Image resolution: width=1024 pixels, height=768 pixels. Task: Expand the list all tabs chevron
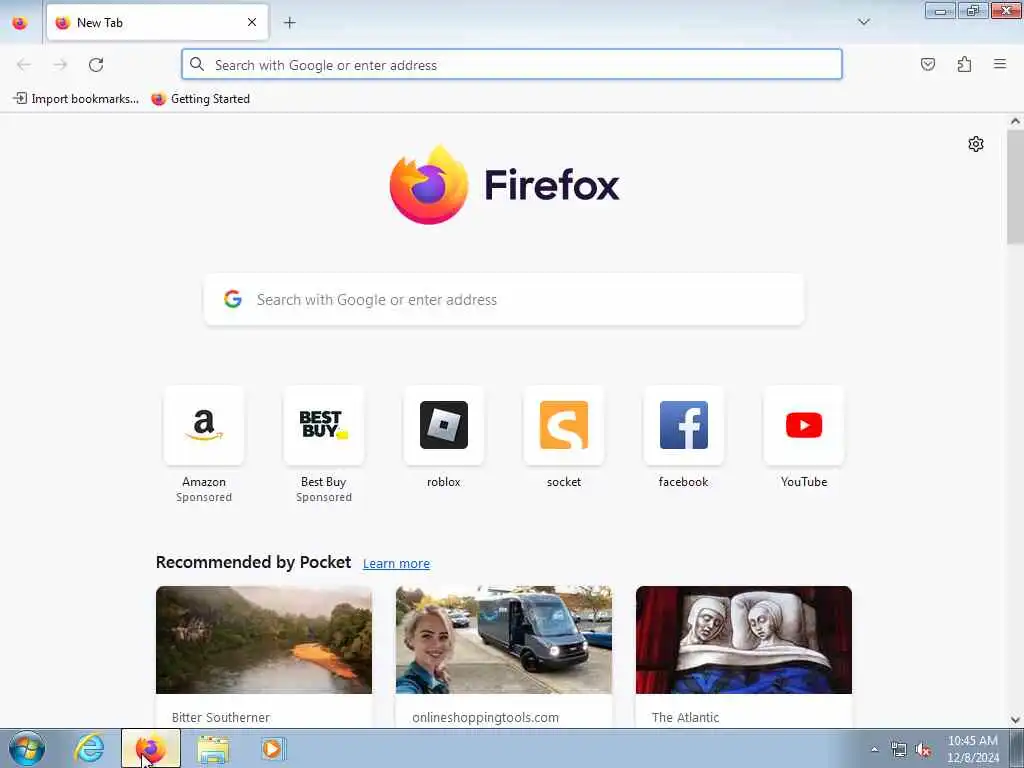863,22
